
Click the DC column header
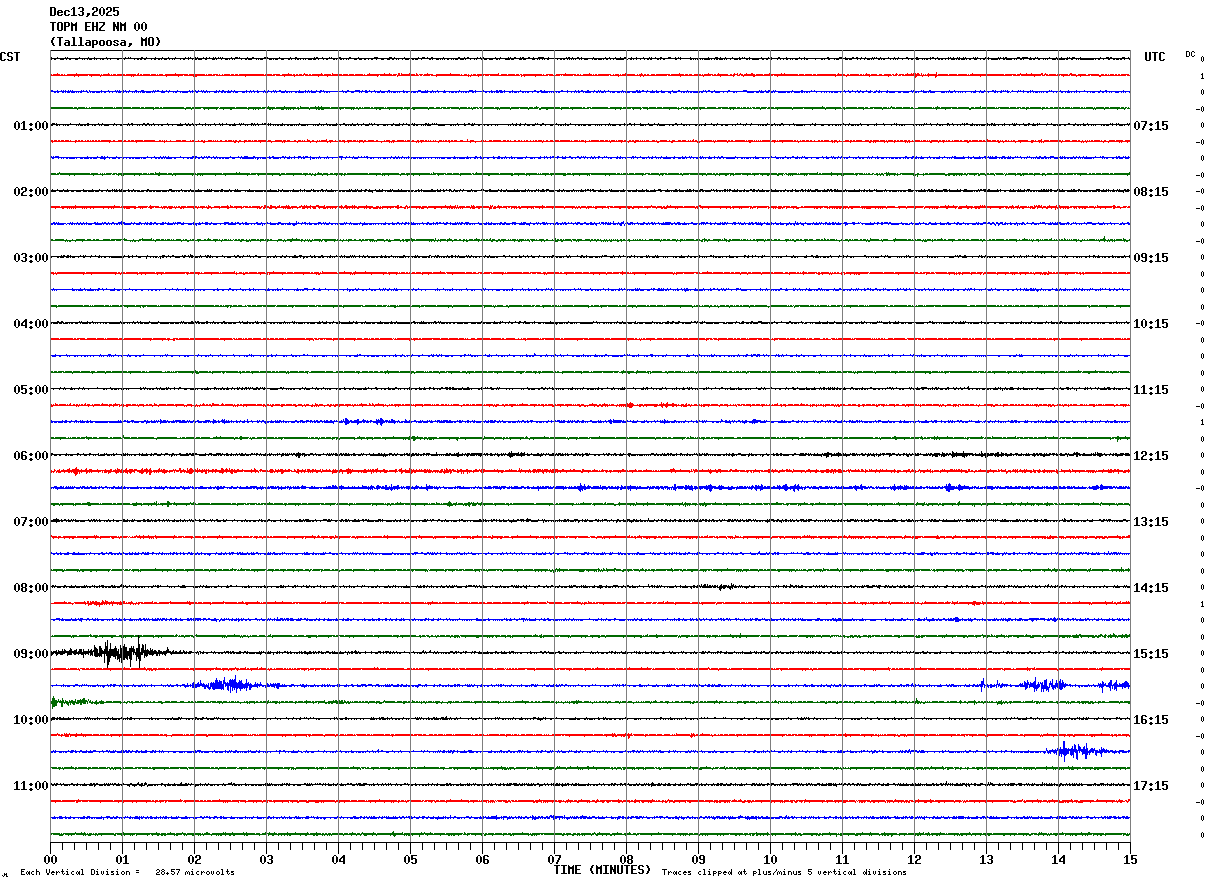[1190, 54]
